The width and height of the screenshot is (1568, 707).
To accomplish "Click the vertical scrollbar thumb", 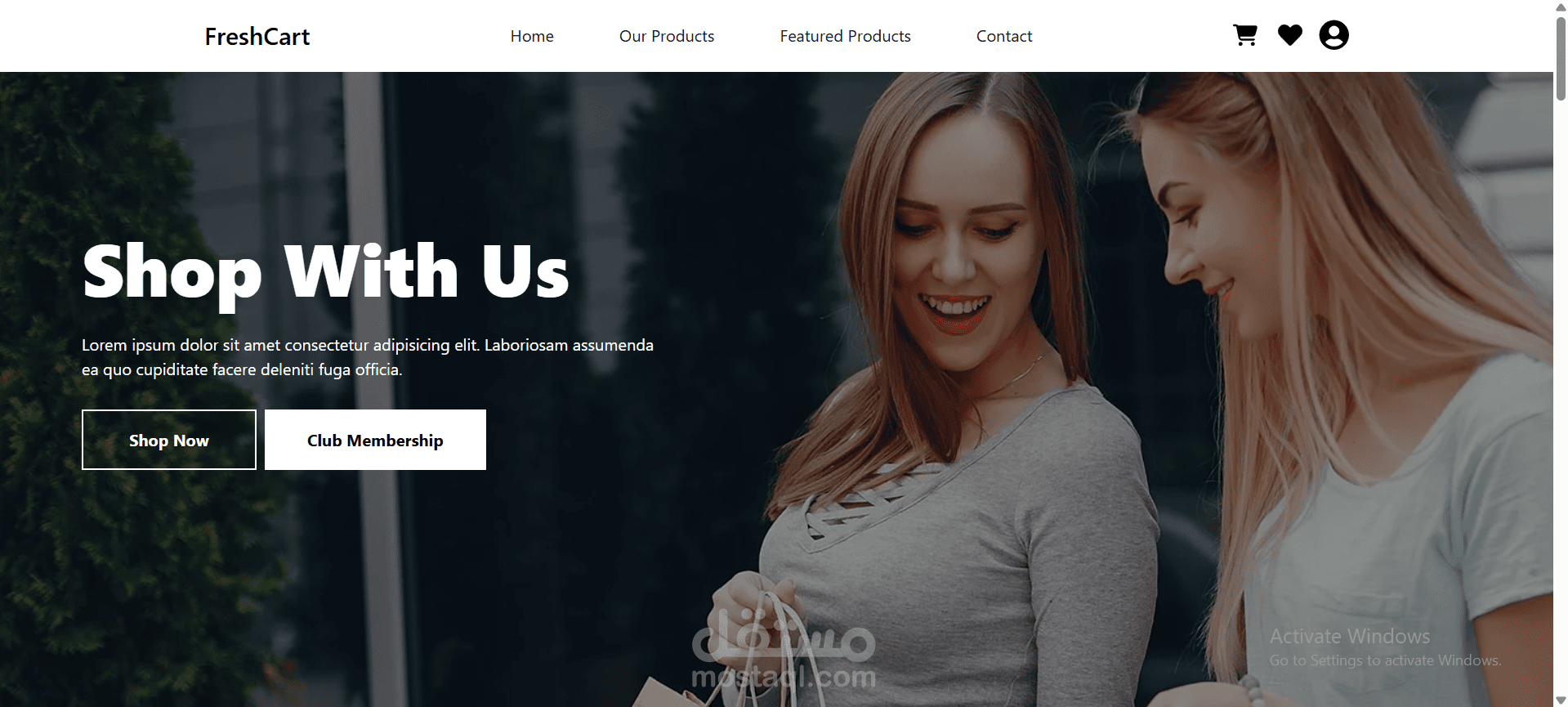I will tap(1561, 57).
